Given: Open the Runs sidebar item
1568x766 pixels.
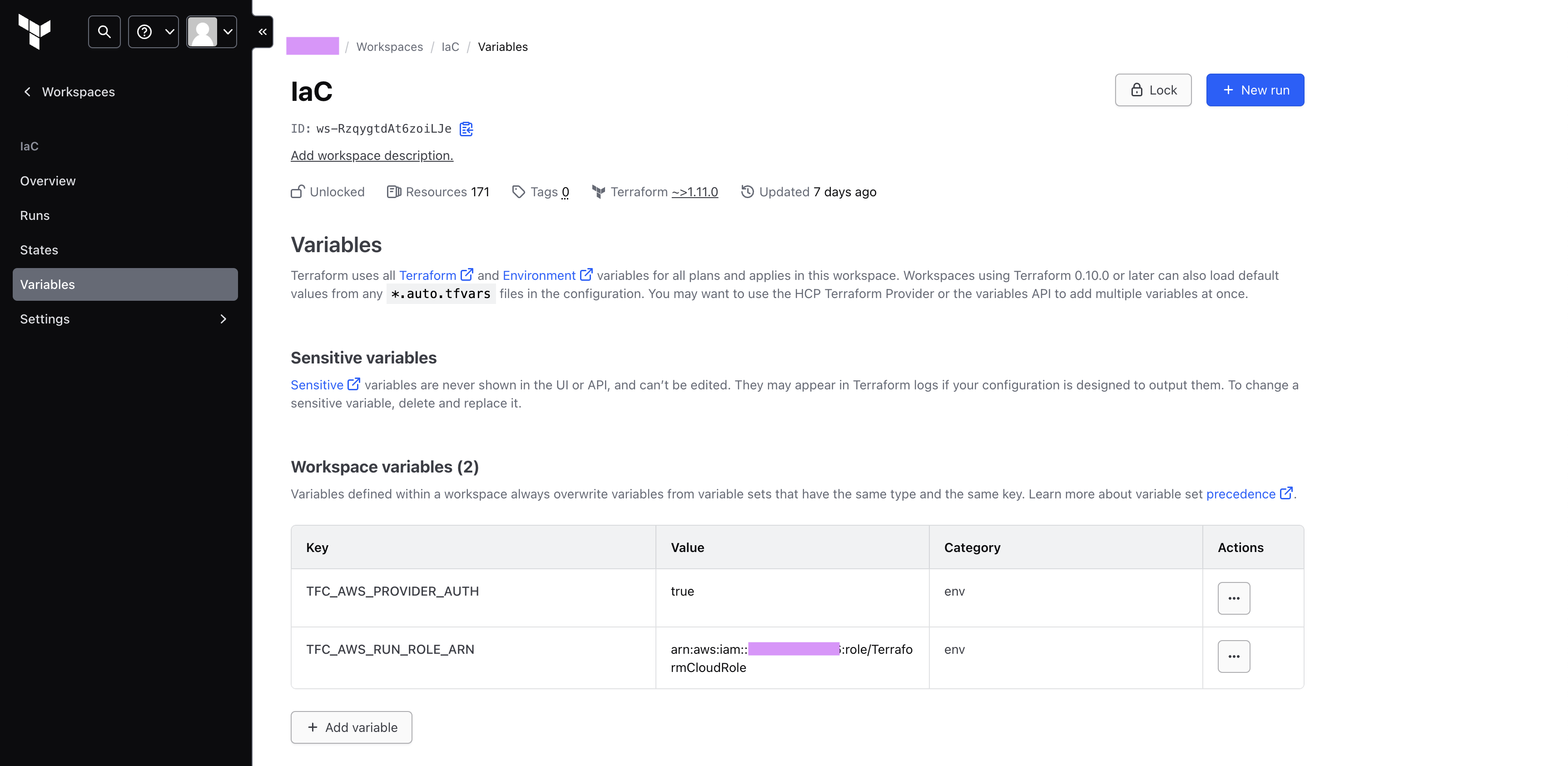Looking at the screenshot, I should coord(125,215).
